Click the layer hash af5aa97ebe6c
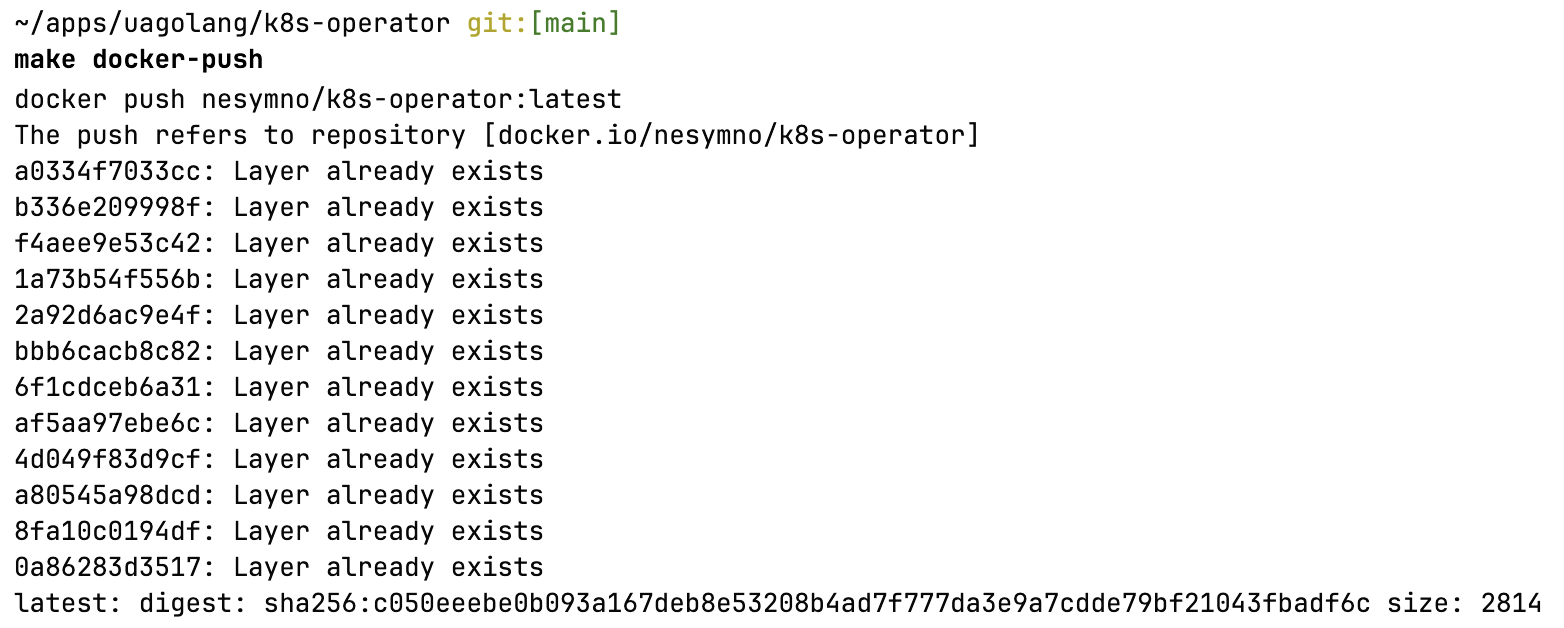 pyautogui.click(x=108, y=423)
